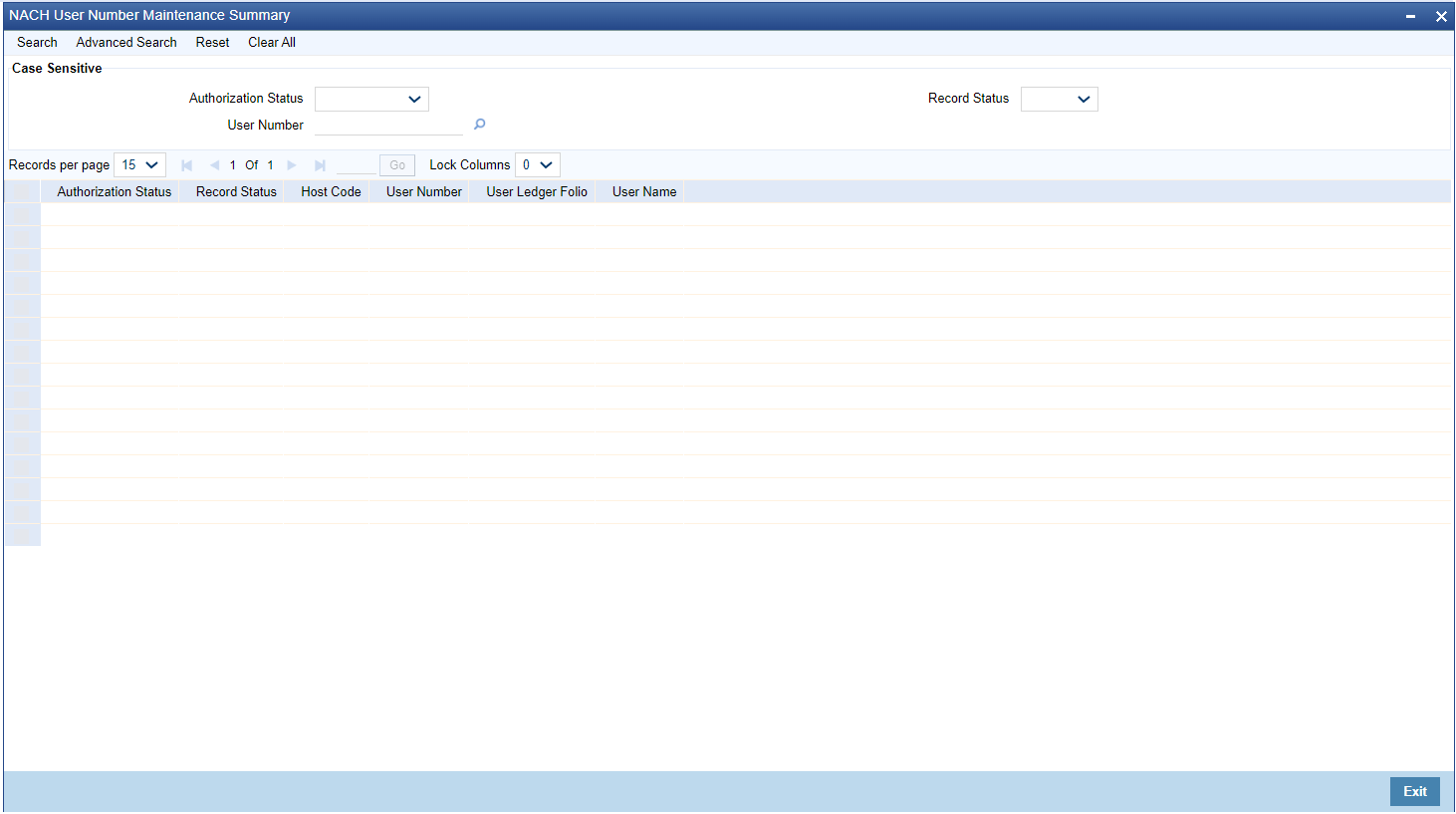The width and height of the screenshot is (1456, 814).
Task: Focus the User Number input field
Action: click(388, 125)
